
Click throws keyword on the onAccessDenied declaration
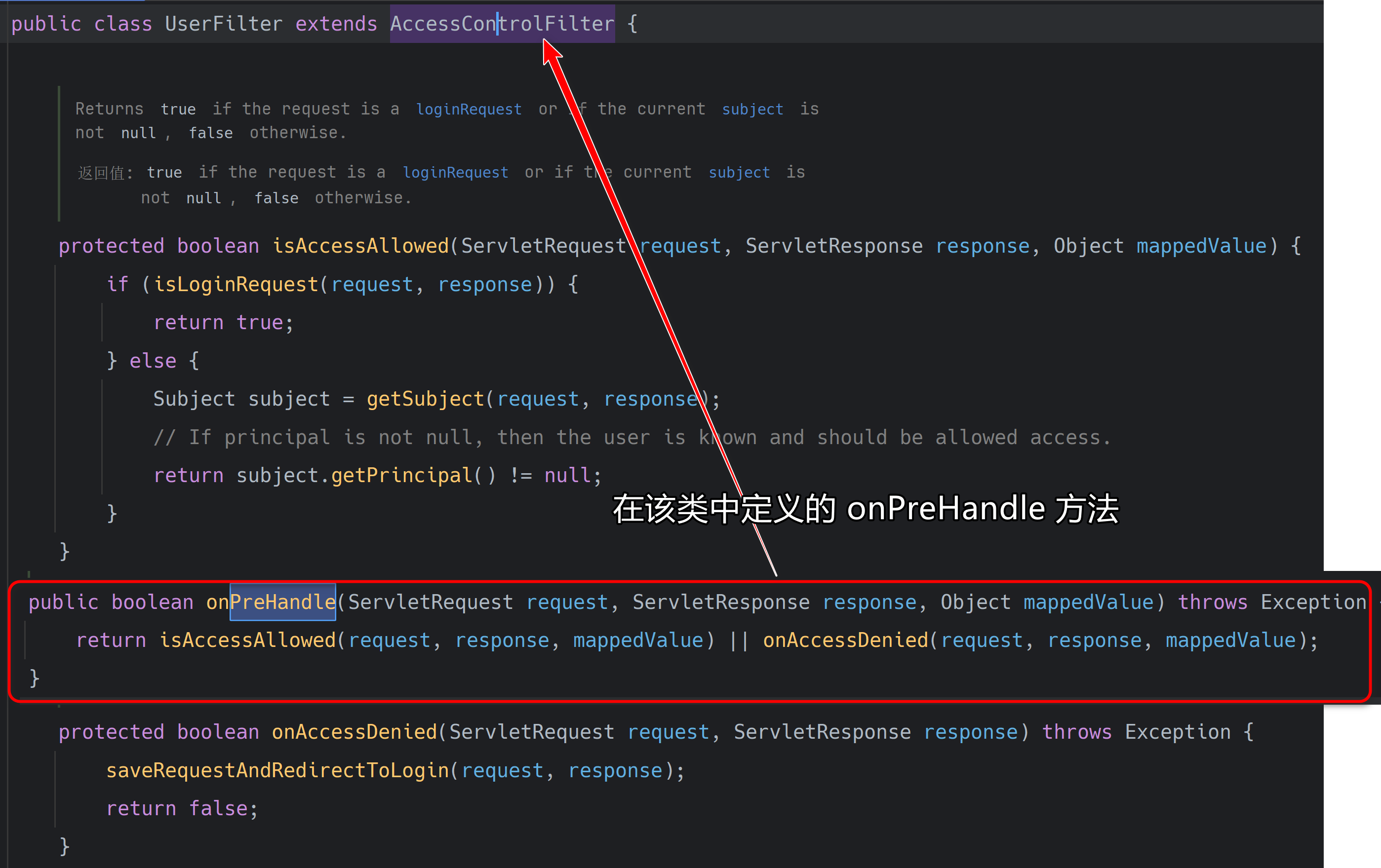[1076, 732]
